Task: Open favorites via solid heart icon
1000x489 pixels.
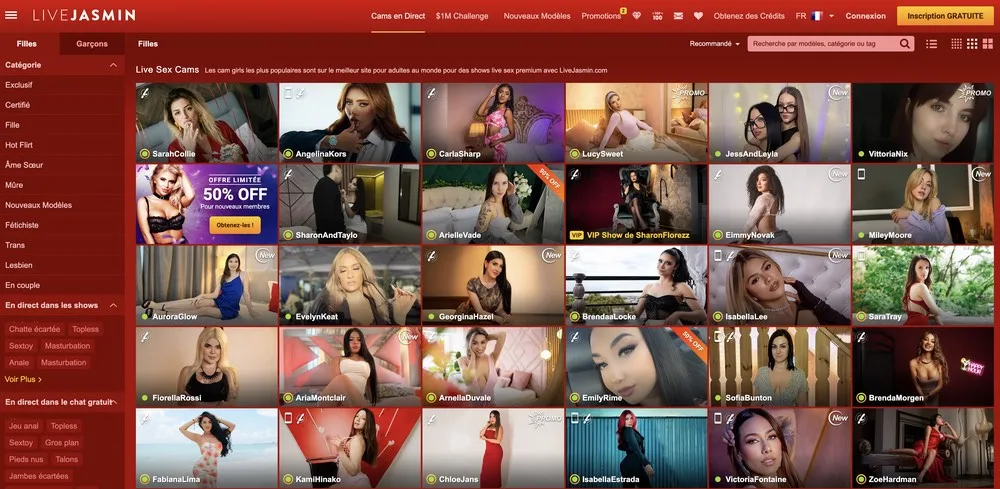Action: pos(698,16)
